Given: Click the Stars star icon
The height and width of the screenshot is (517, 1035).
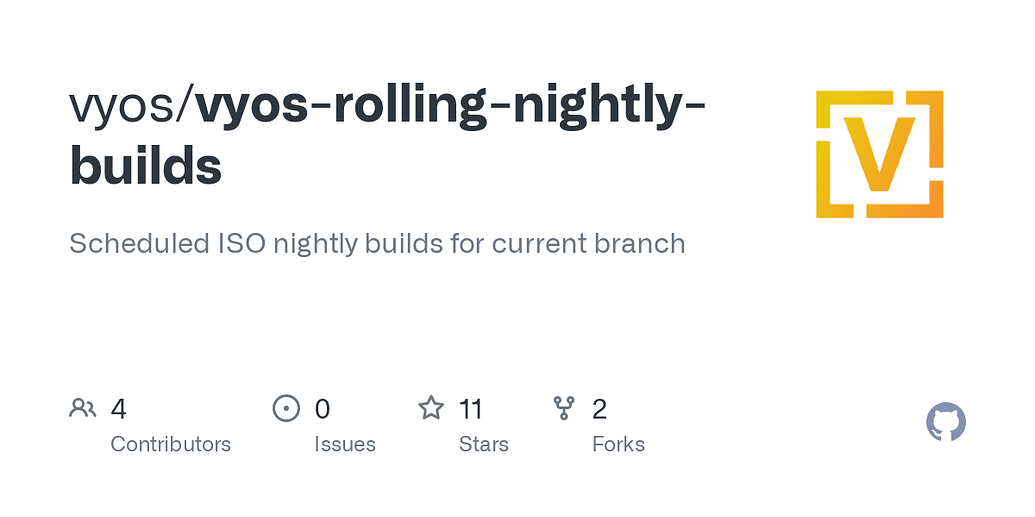Looking at the screenshot, I should tap(431, 408).
